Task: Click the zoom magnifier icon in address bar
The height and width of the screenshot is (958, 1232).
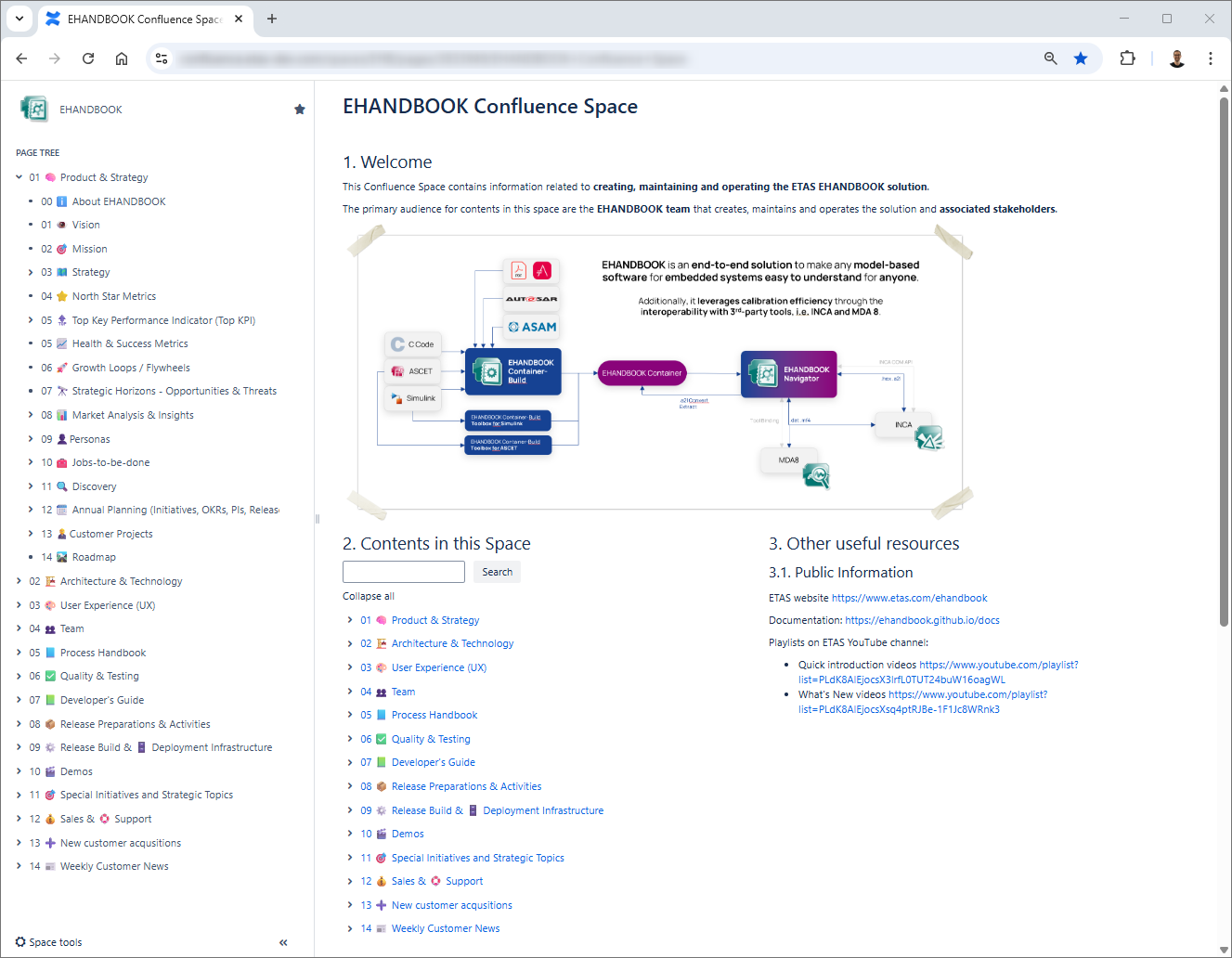Action: pyautogui.click(x=1051, y=58)
